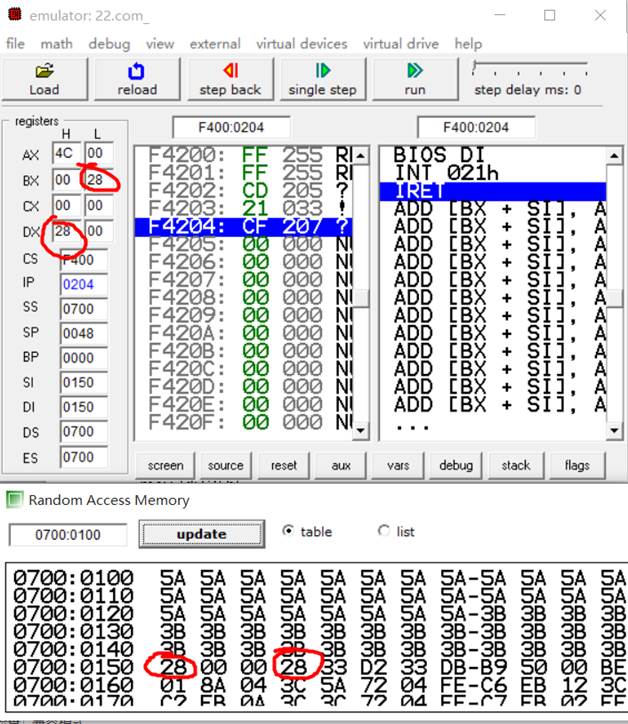
Task: Click the single step play icon
Action: point(322,71)
